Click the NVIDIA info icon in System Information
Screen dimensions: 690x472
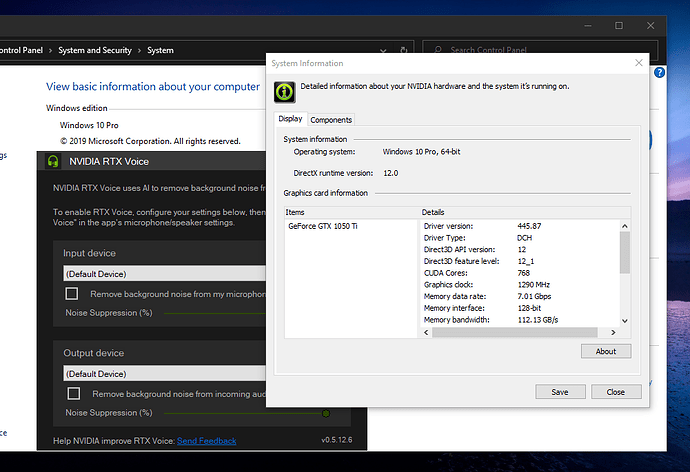284,92
